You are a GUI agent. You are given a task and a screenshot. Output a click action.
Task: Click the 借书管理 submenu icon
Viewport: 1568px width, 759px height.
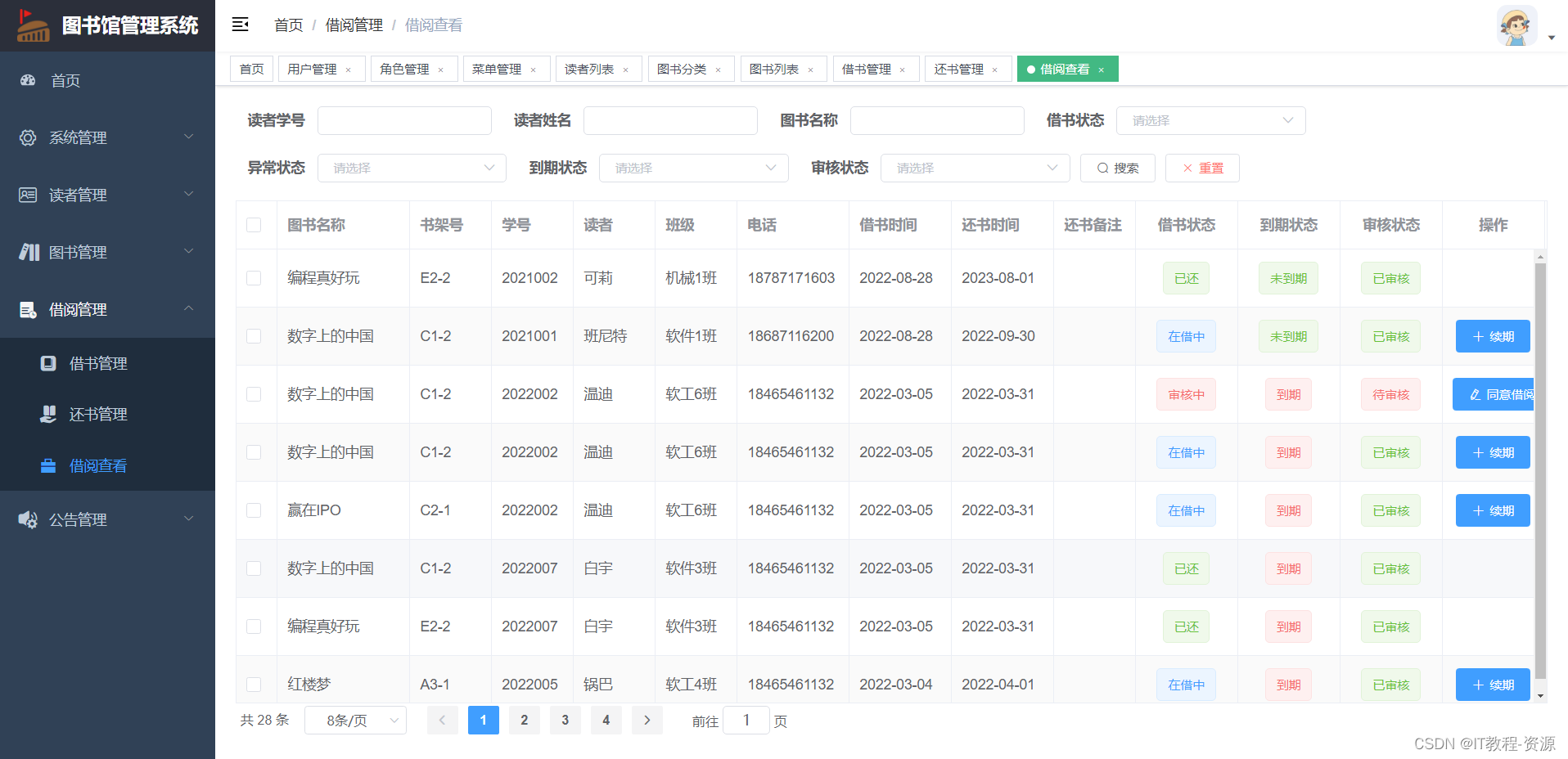(48, 363)
